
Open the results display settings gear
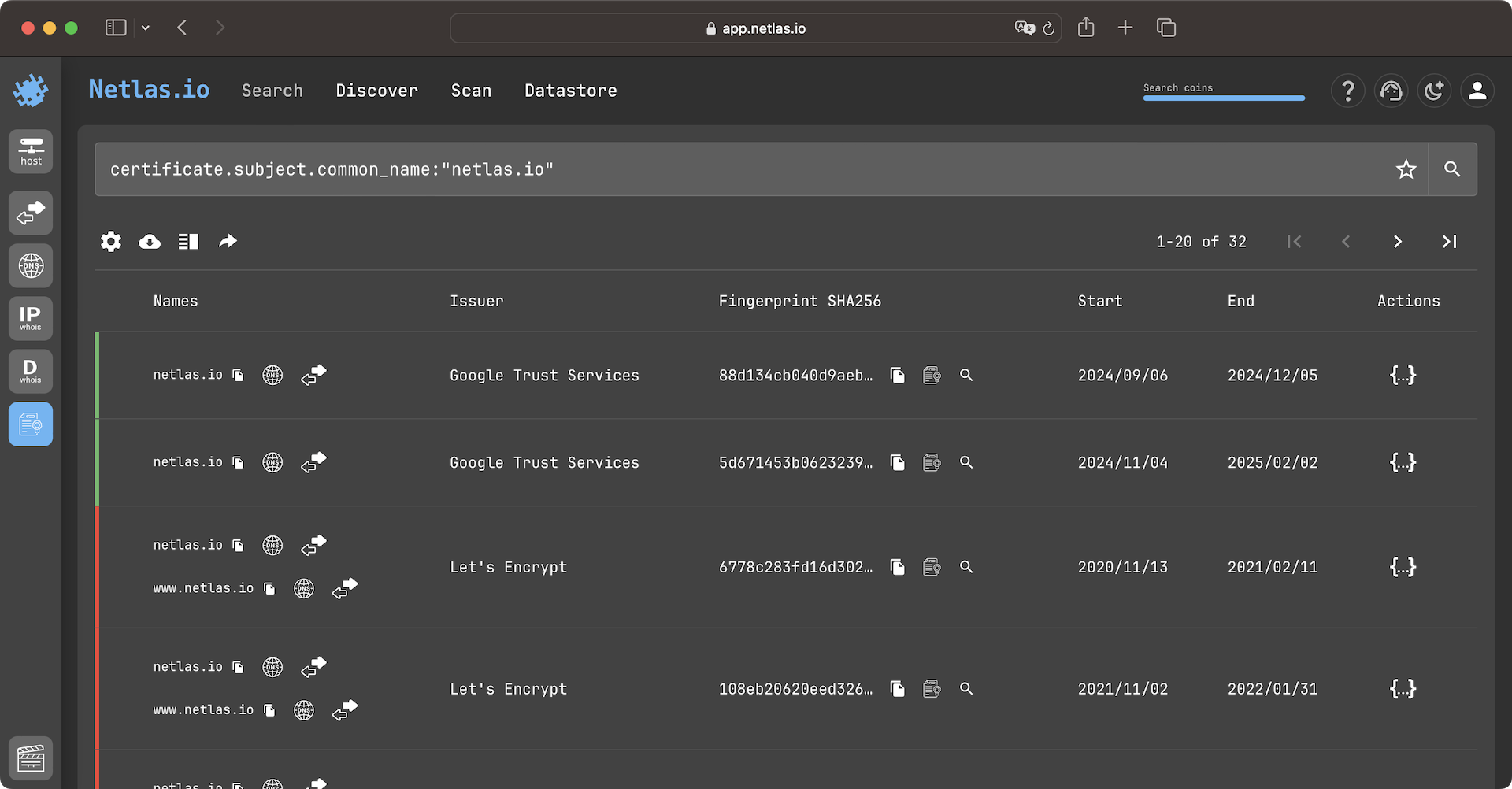(x=110, y=241)
